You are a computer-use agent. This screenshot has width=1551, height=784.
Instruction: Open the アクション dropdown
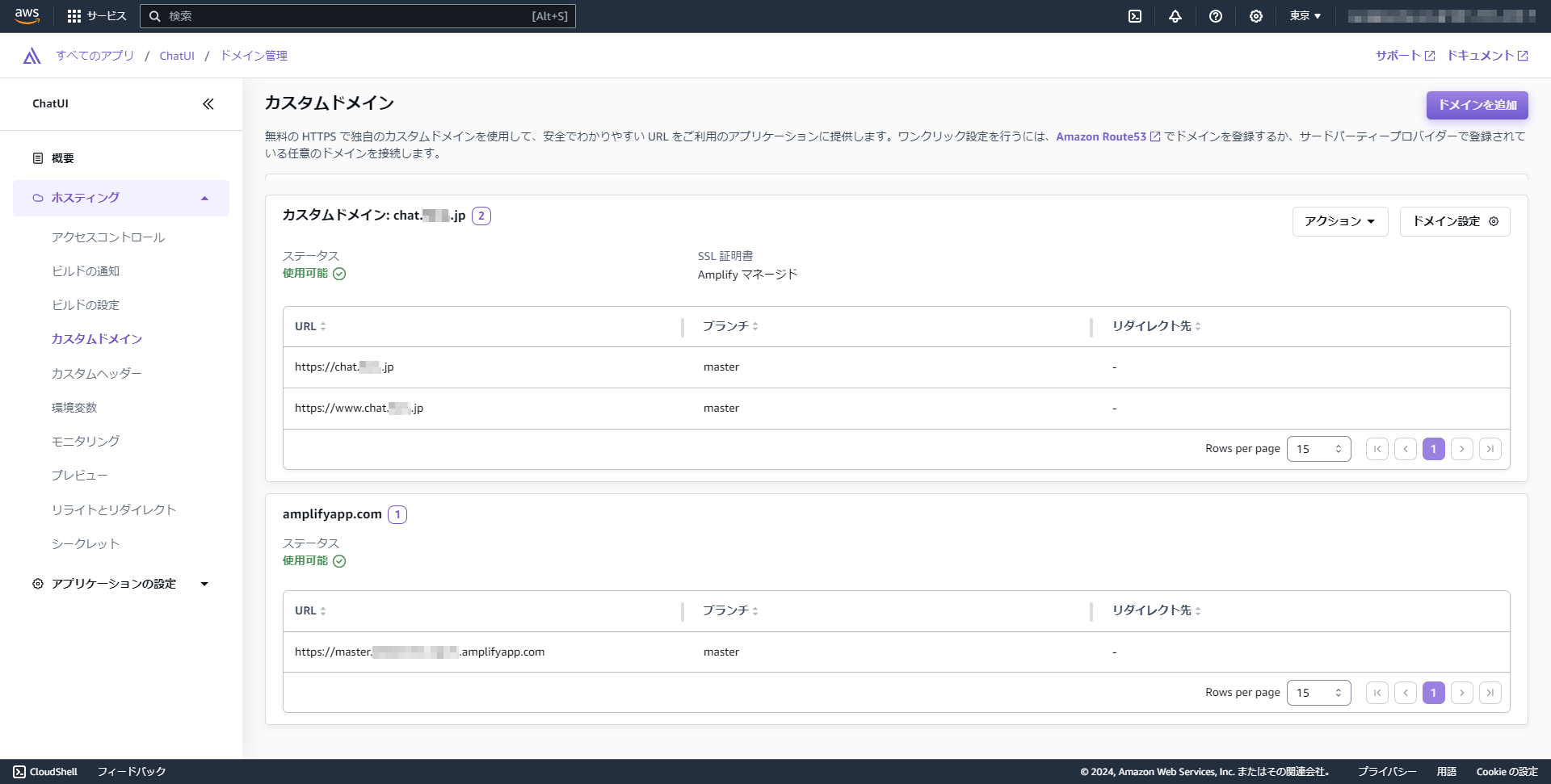pos(1340,221)
